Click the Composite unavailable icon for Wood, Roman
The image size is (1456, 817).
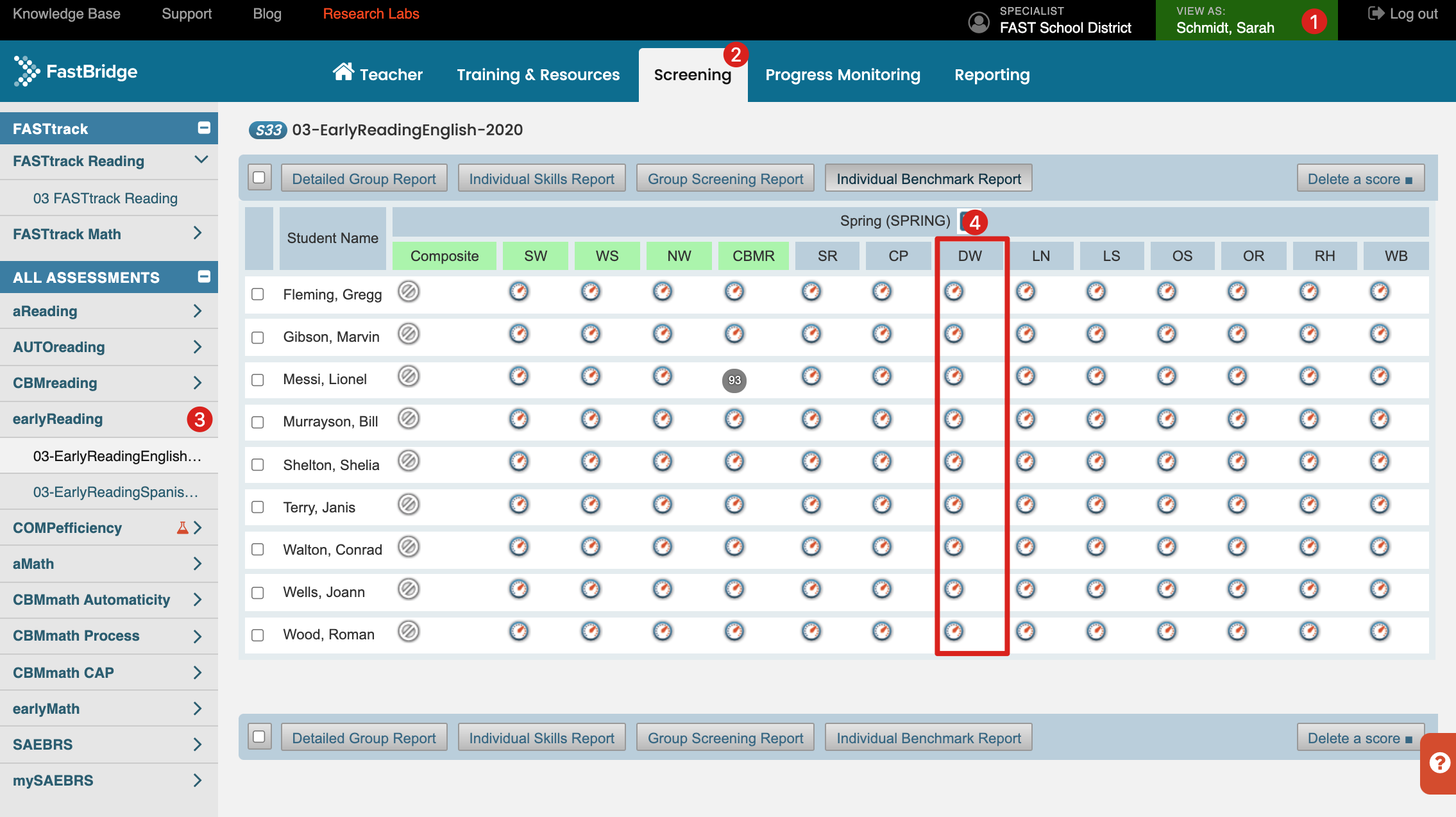coord(409,632)
